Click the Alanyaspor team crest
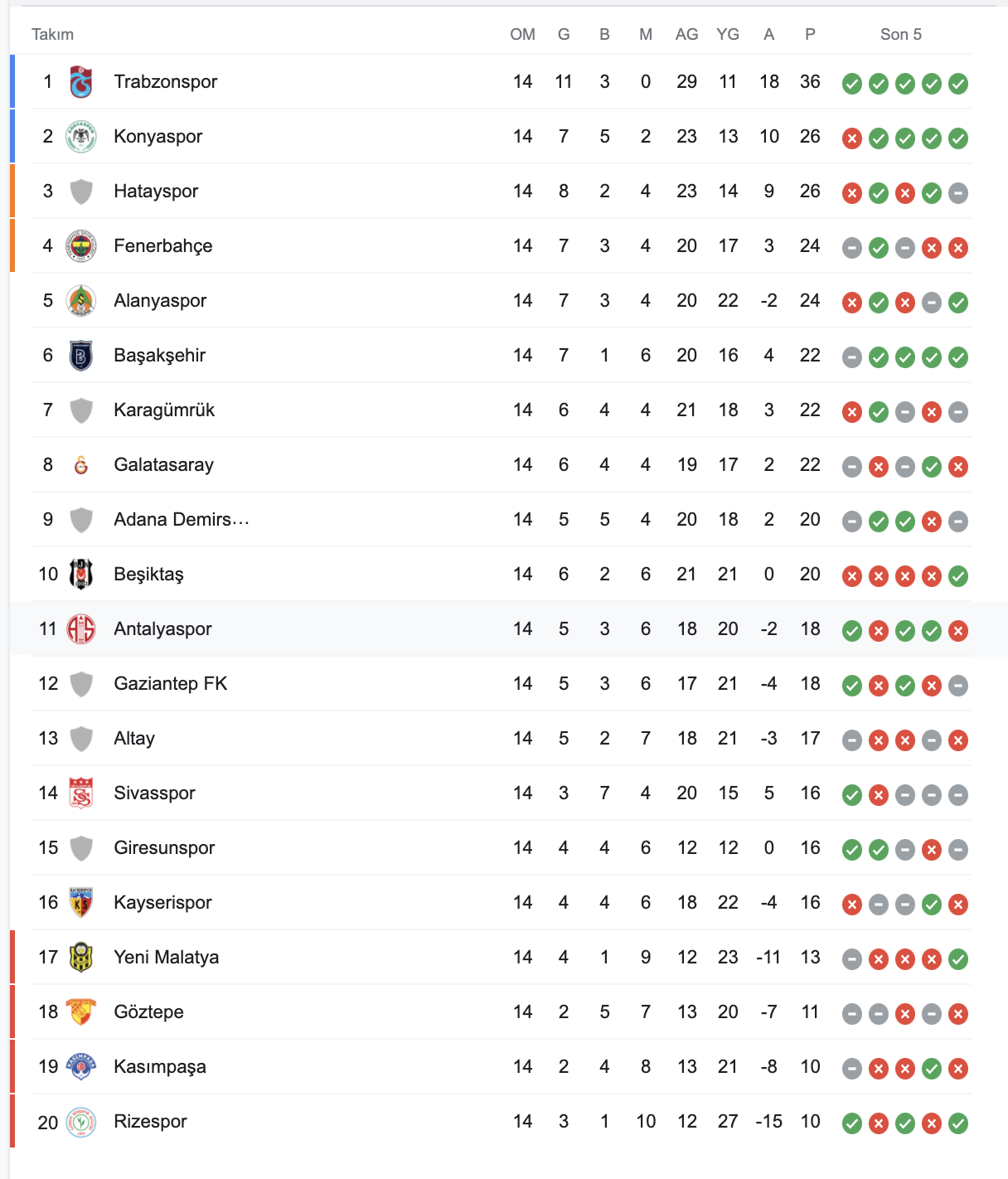 pyautogui.click(x=81, y=301)
